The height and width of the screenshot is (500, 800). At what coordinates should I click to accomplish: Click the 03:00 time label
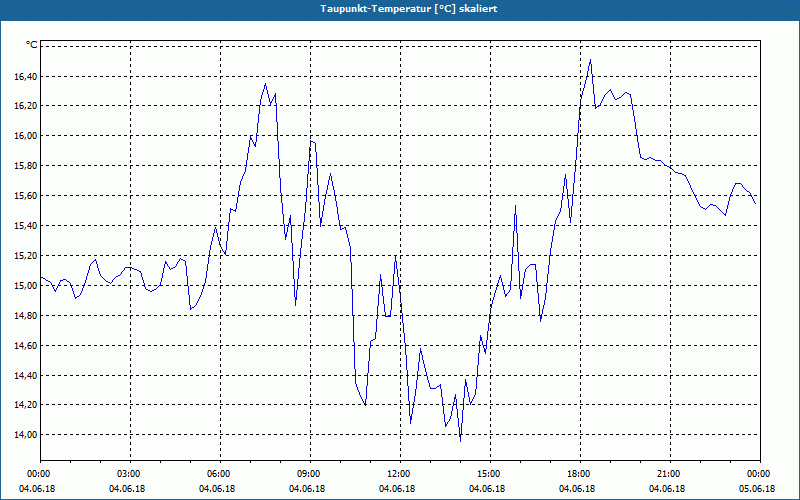(x=130, y=474)
